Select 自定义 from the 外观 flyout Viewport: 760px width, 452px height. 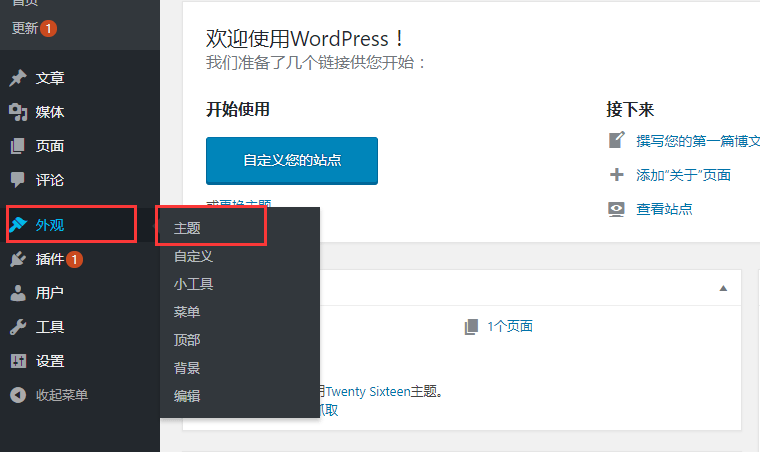(x=193, y=256)
